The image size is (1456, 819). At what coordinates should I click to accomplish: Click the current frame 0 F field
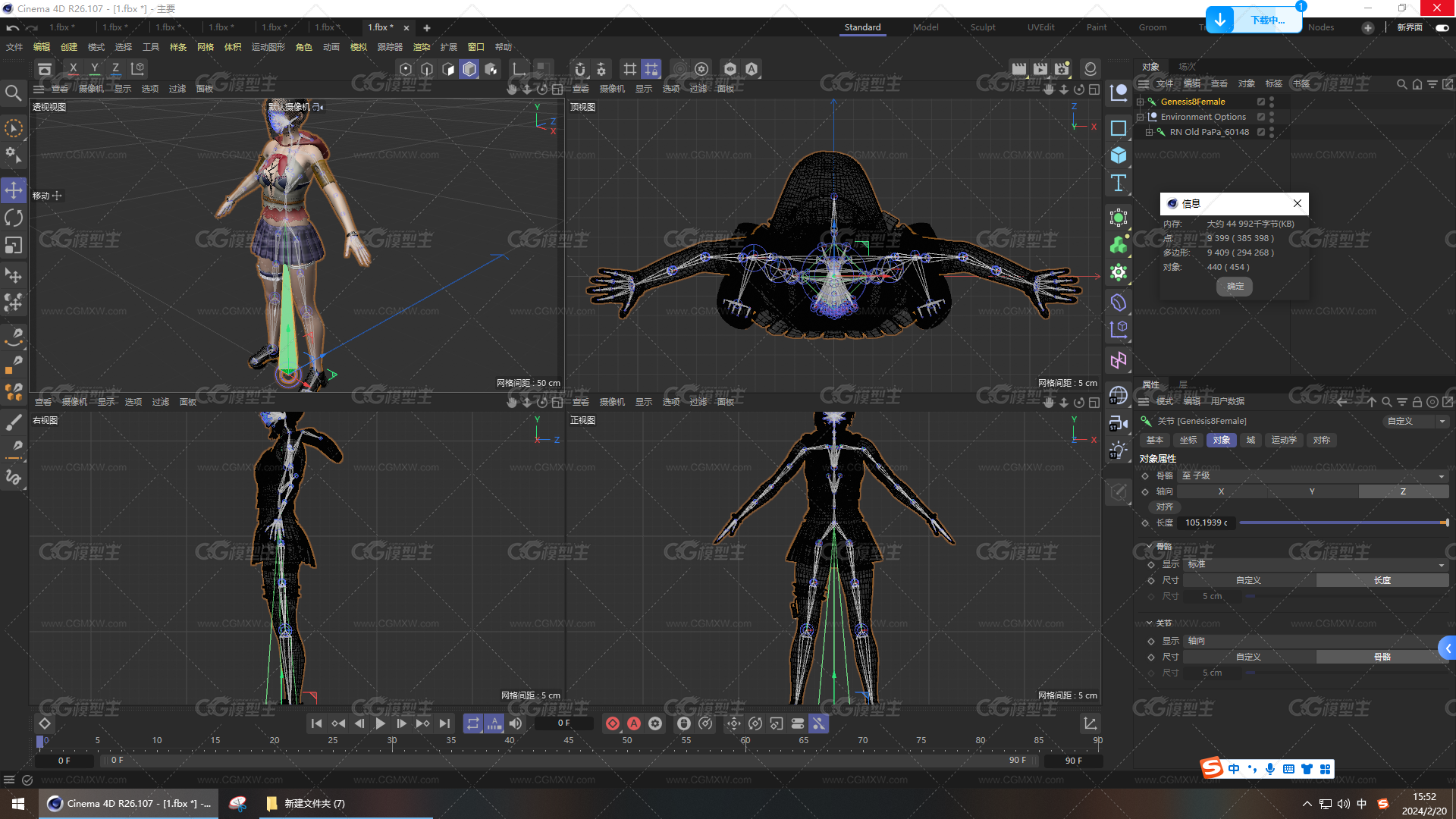coord(563,723)
